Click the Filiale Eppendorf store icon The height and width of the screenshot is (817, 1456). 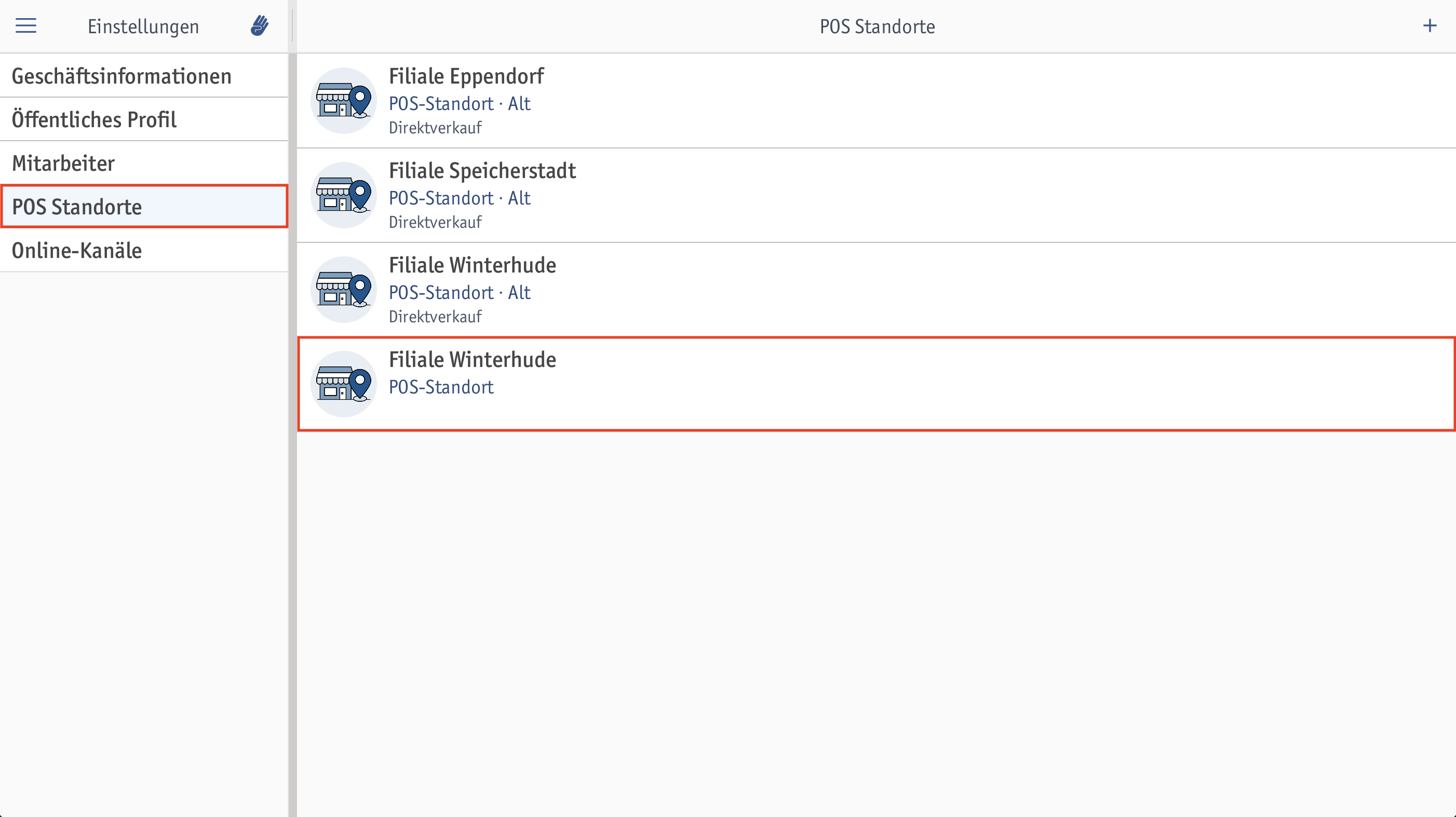[x=344, y=101]
